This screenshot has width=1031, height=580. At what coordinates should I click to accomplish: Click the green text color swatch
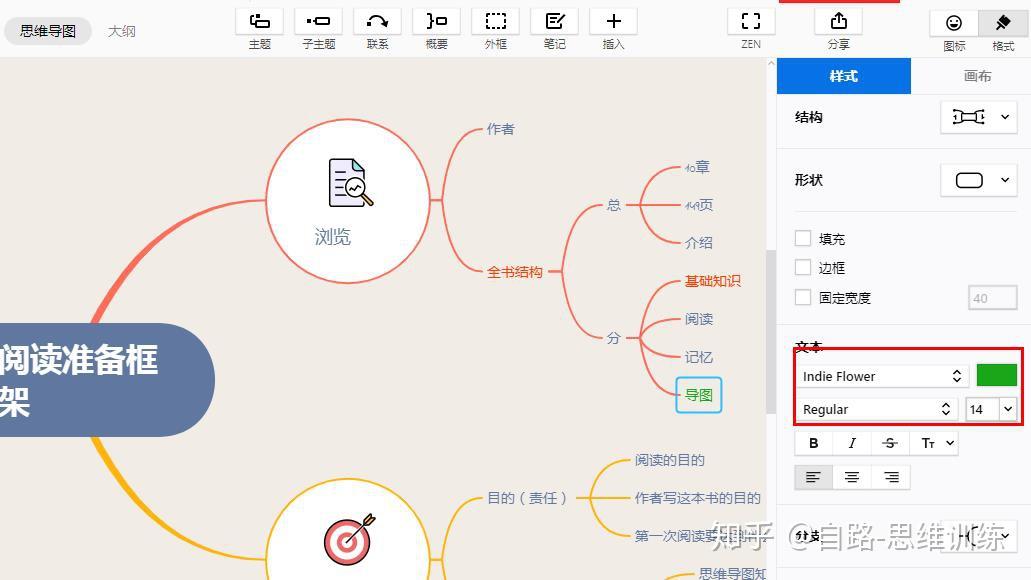(997, 375)
